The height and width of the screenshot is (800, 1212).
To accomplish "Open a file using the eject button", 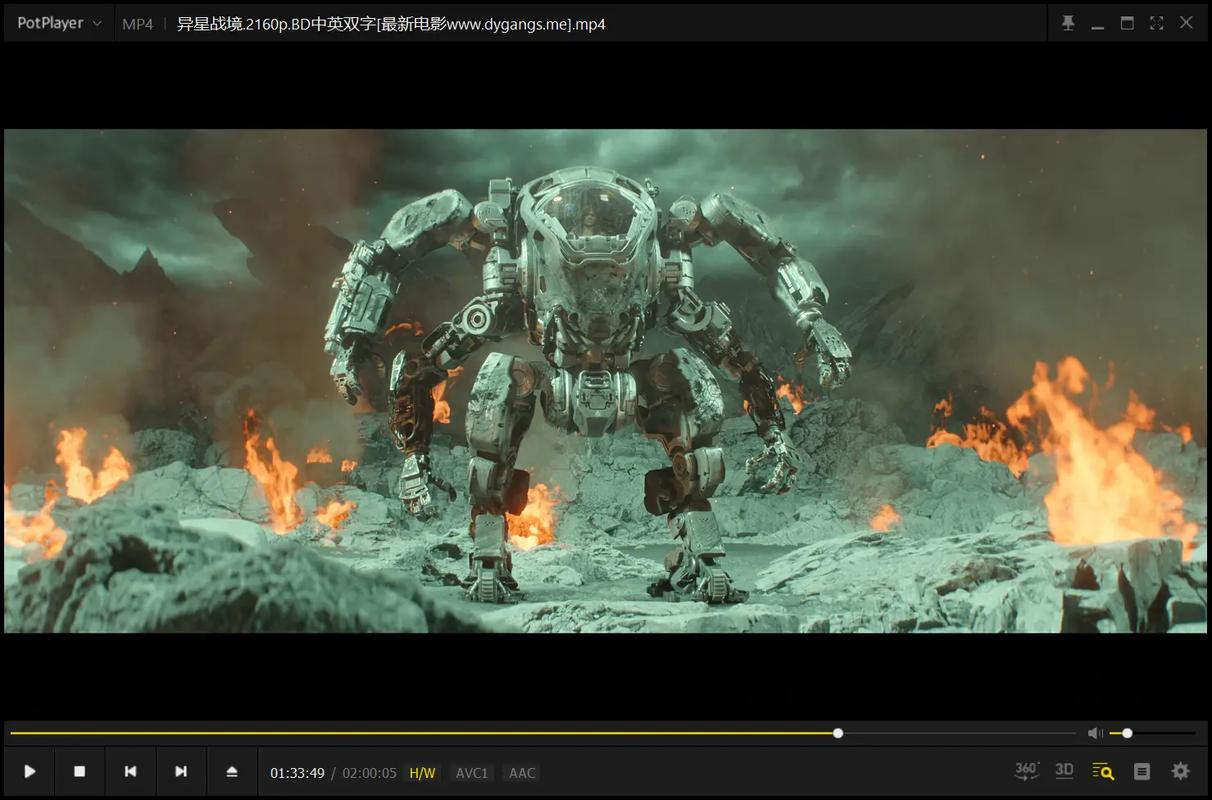I will pyautogui.click(x=232, y=771).
